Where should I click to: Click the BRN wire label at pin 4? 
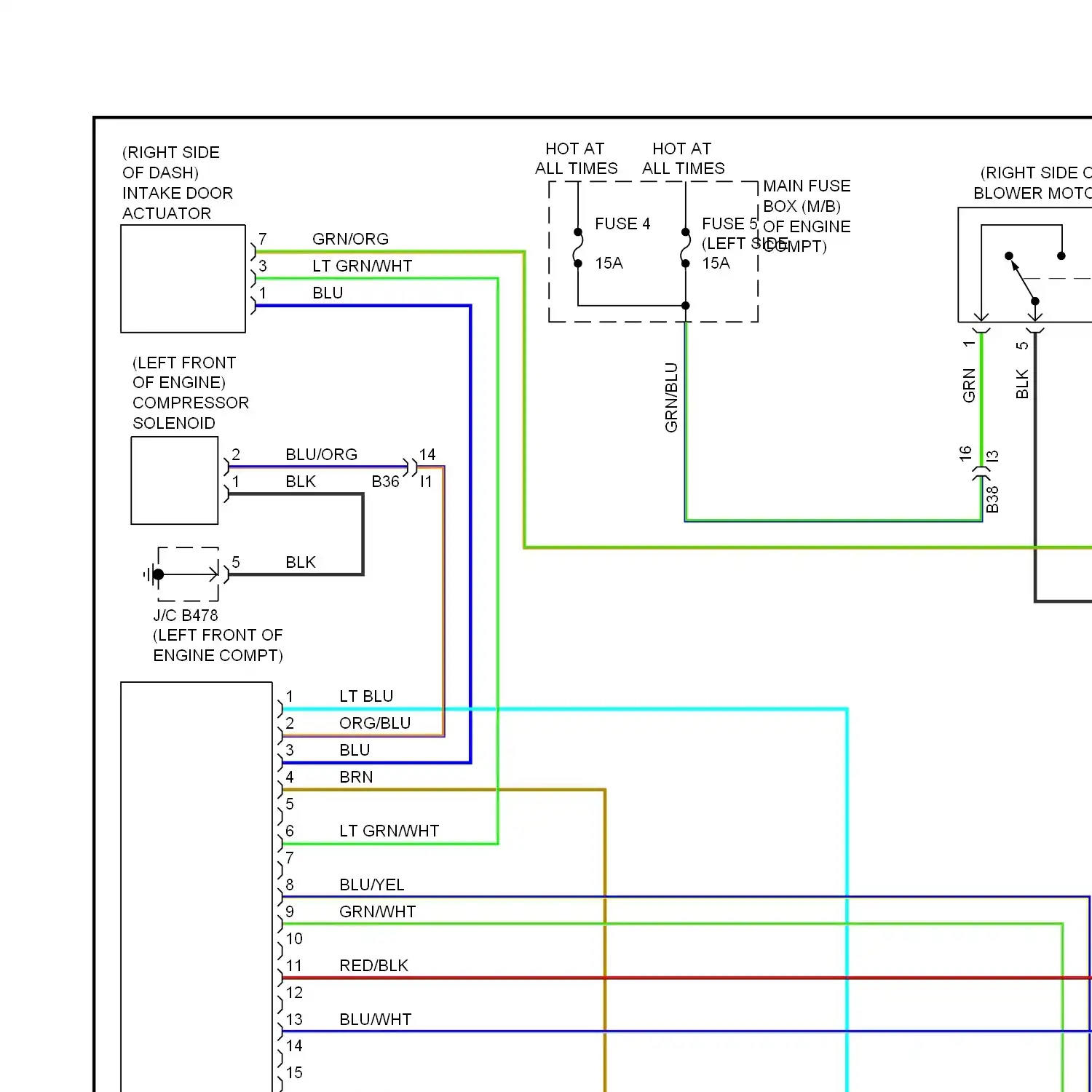tap(356, 777)
